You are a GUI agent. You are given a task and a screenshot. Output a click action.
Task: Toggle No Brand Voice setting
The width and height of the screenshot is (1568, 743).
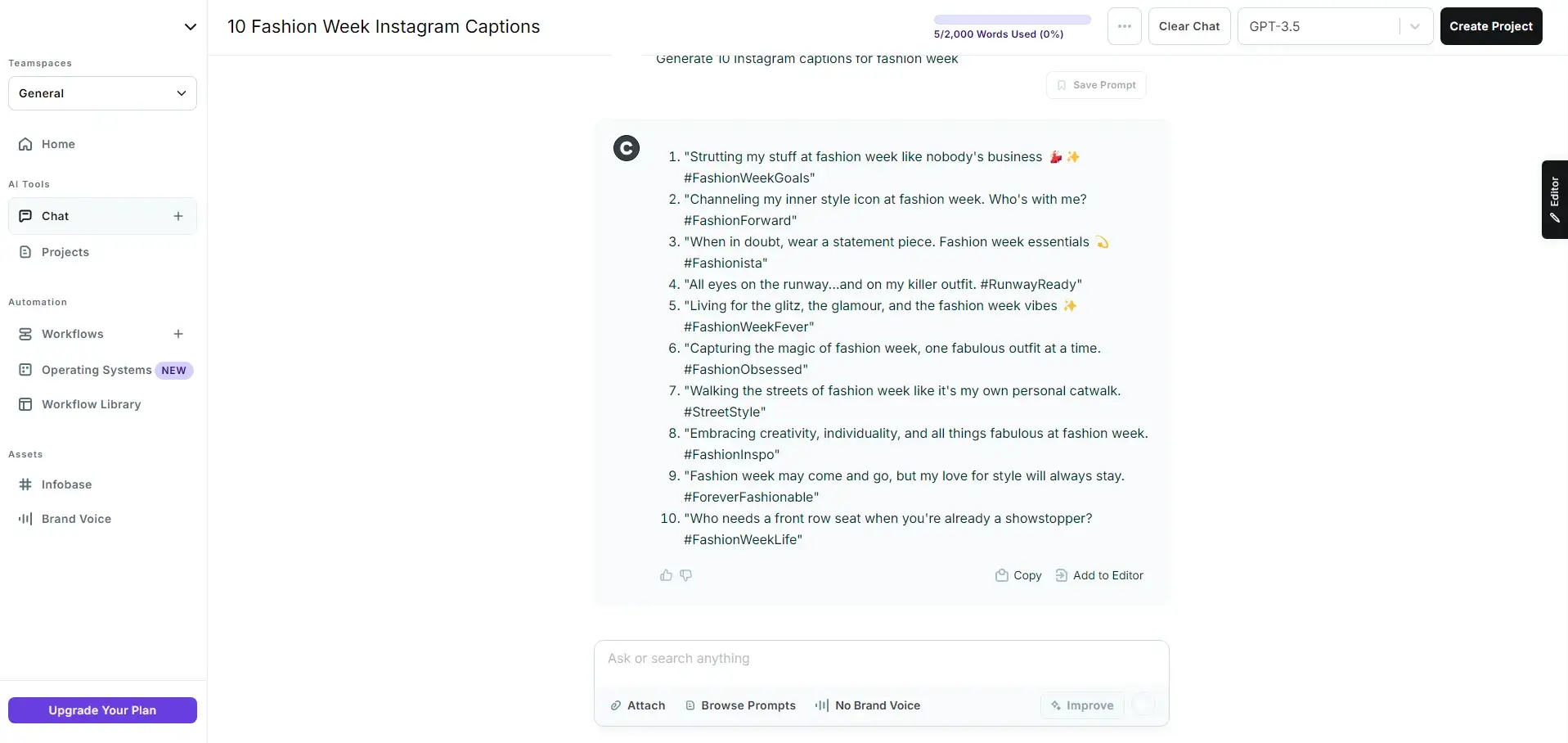point(866,705)
